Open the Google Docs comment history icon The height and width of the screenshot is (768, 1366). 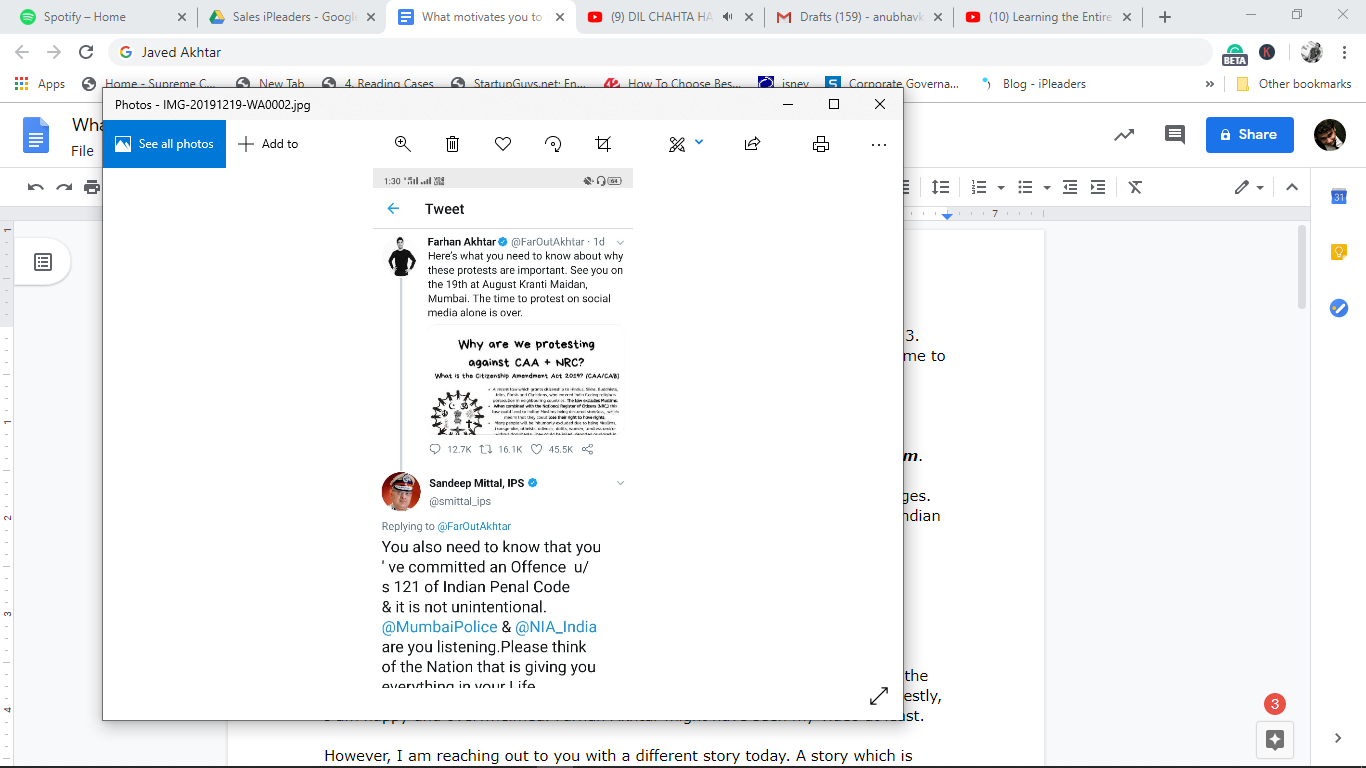[x=1174, y=135]
